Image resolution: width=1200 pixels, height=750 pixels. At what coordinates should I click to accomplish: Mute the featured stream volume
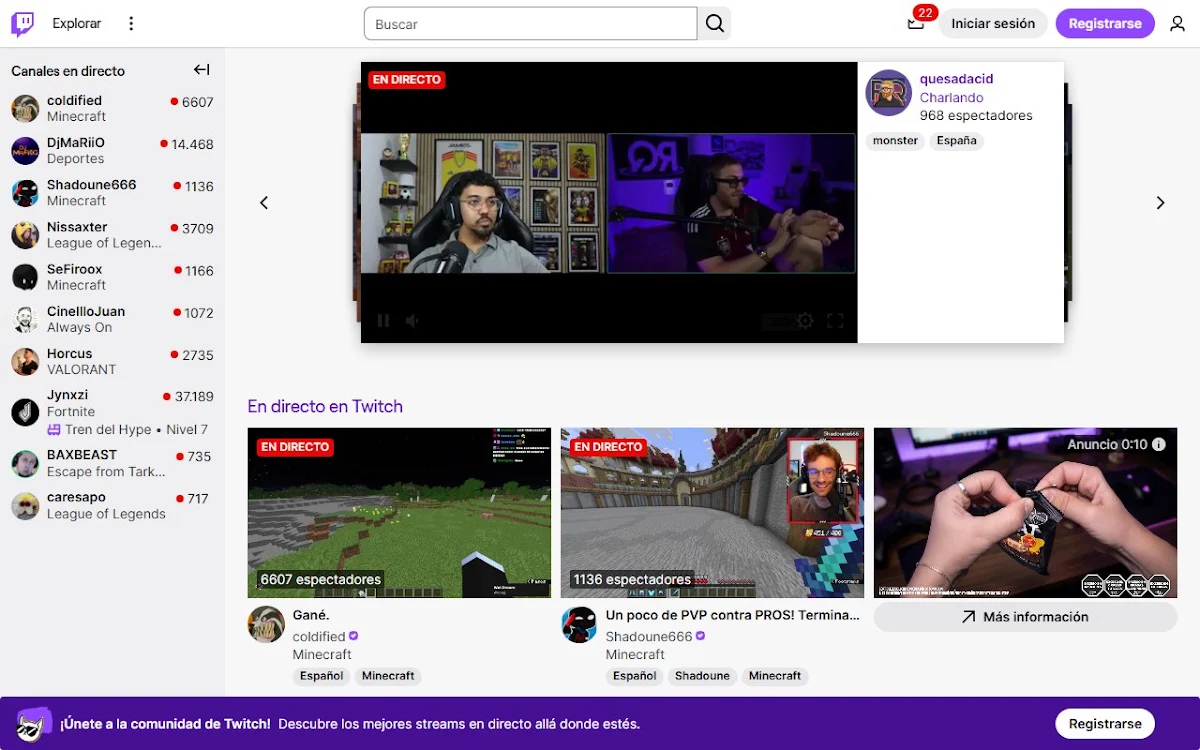[412, 321]
